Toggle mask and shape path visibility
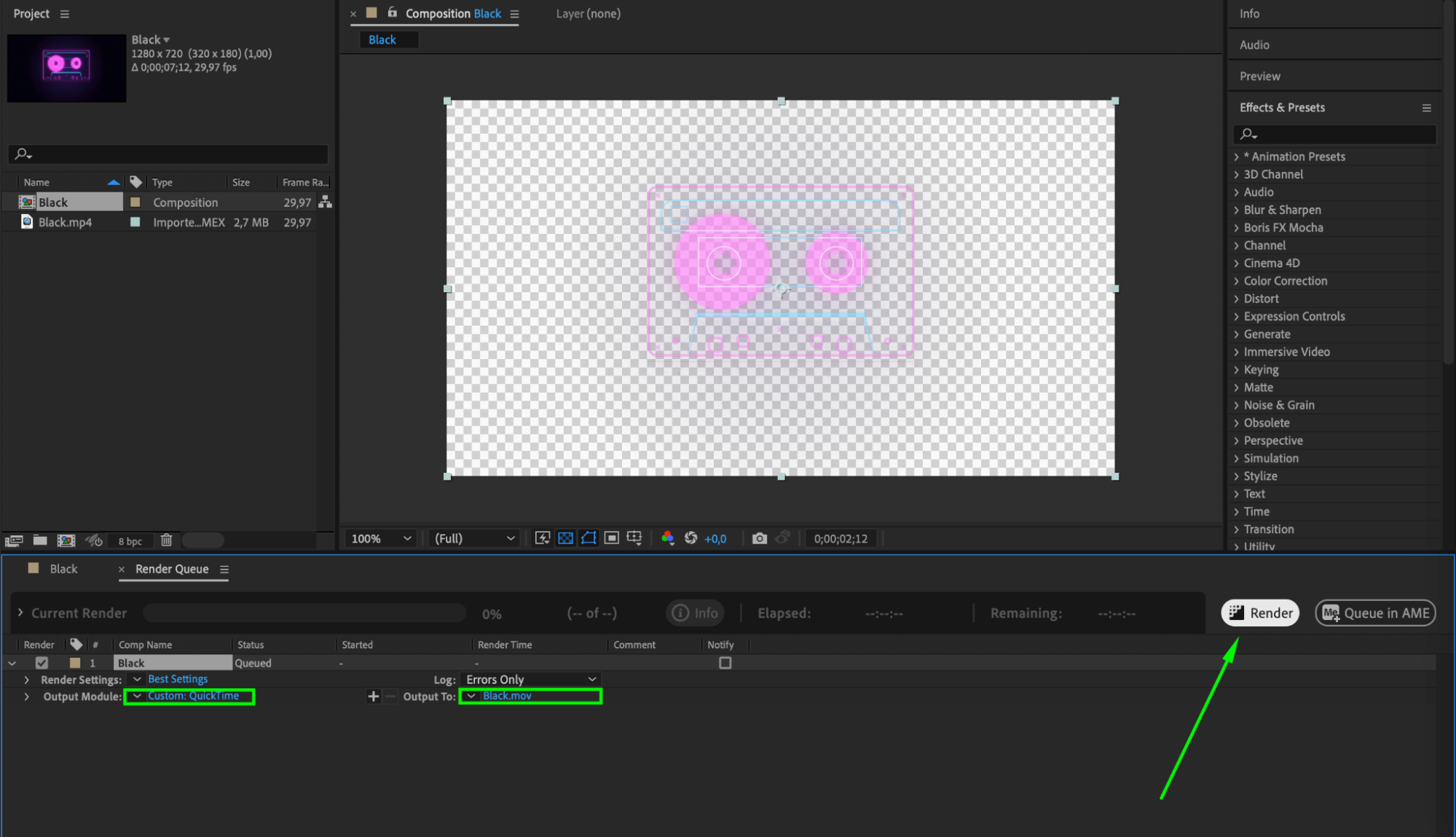Image resolution: width=1456 pixels, height=837 pixels. (x=589, y=538)
